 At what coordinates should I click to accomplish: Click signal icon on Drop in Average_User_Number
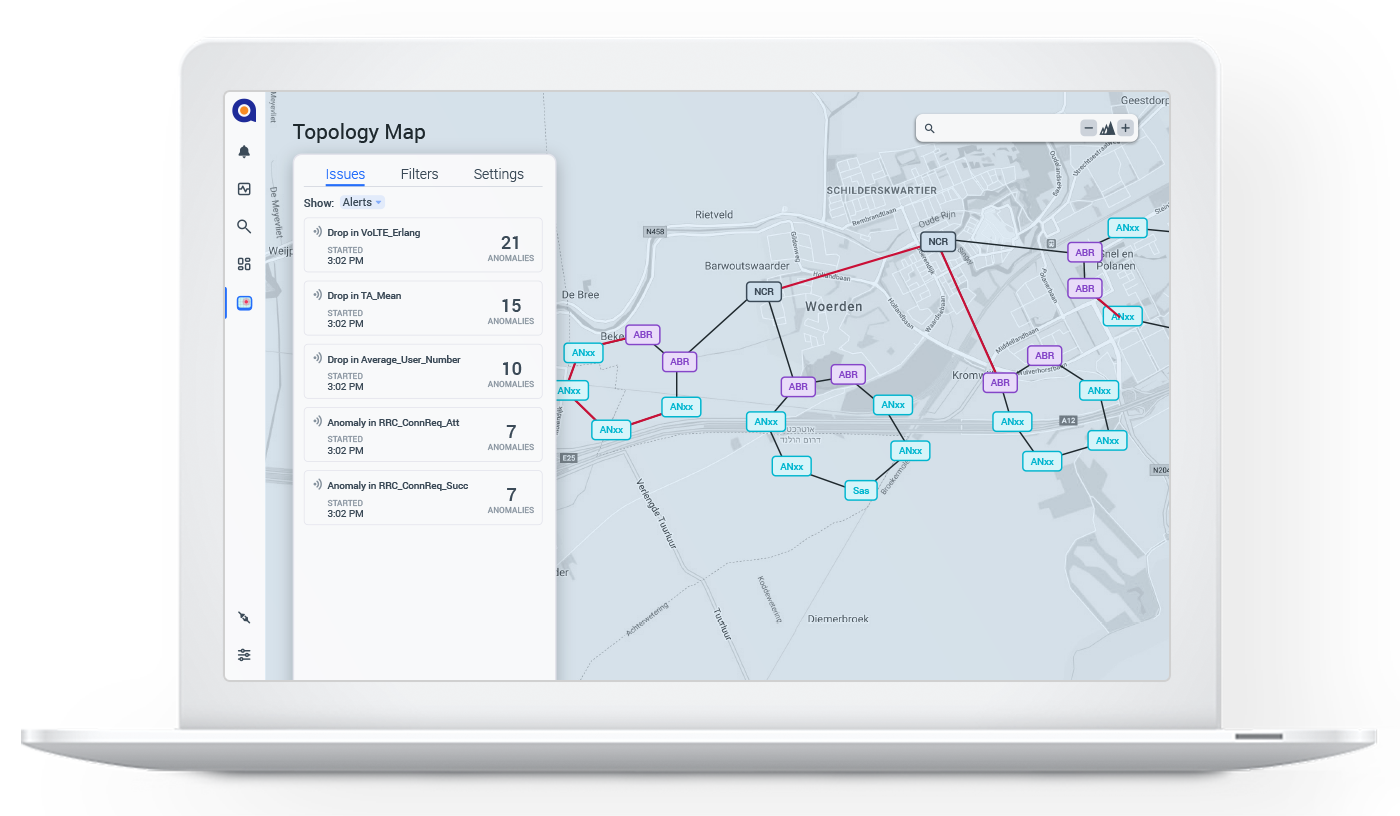click(317, 359)
